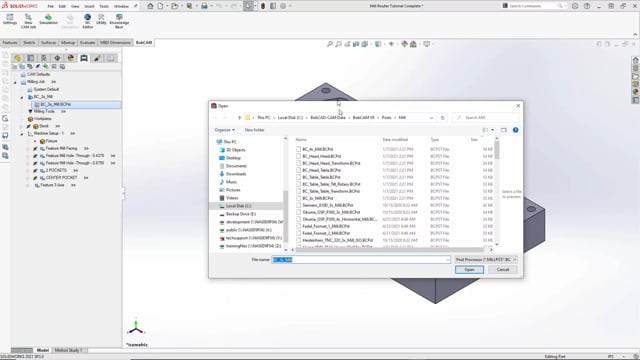This screenshot has height=360, width=640.
Task: Open the Organize dropdown
Action: click(x=224, y=130)
